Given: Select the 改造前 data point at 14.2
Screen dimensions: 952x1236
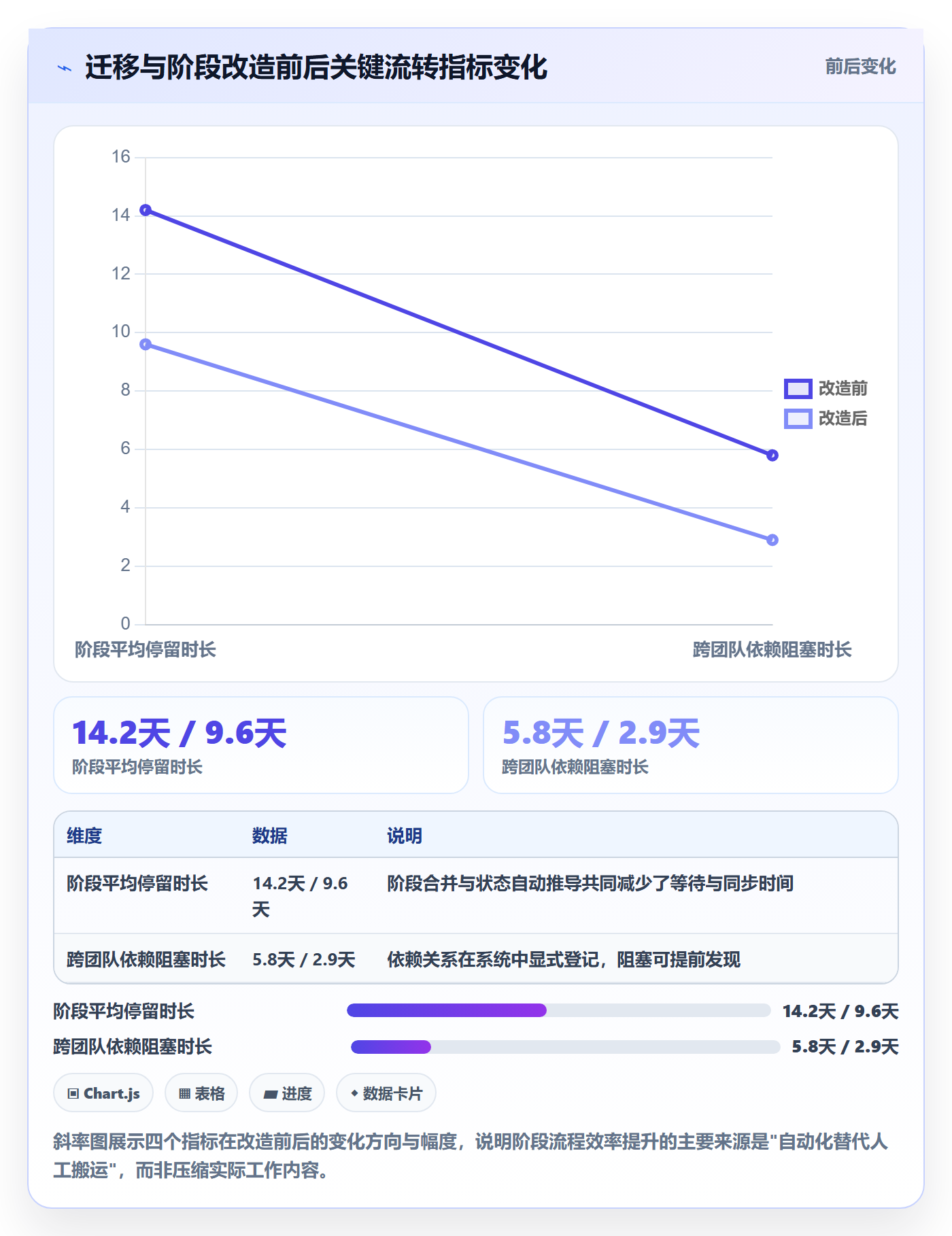Looking at the screenshot, I should (x=146, y=210).
